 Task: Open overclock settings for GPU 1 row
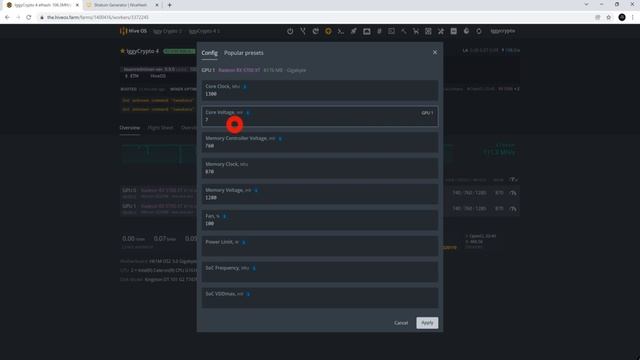coord(513,209)
